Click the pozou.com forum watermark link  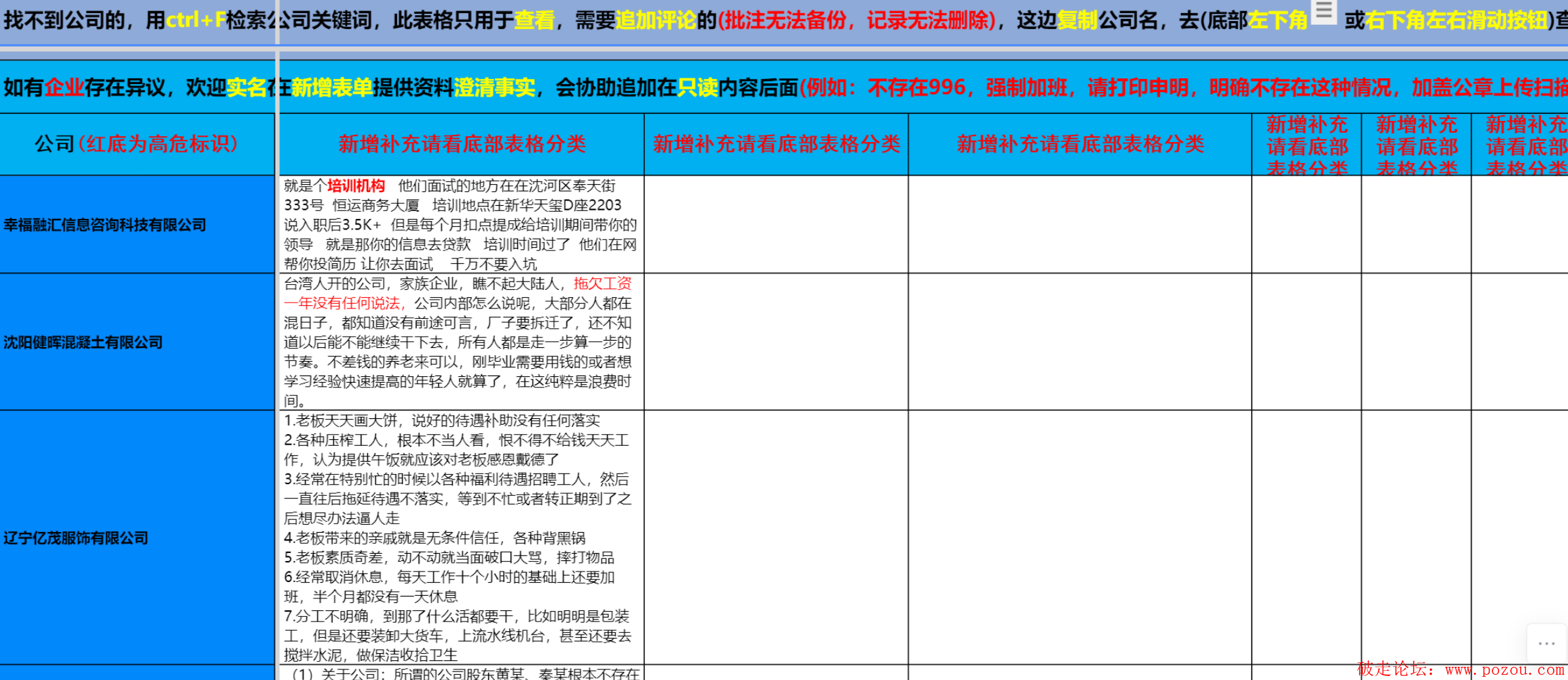click(x=1460, y=670)
